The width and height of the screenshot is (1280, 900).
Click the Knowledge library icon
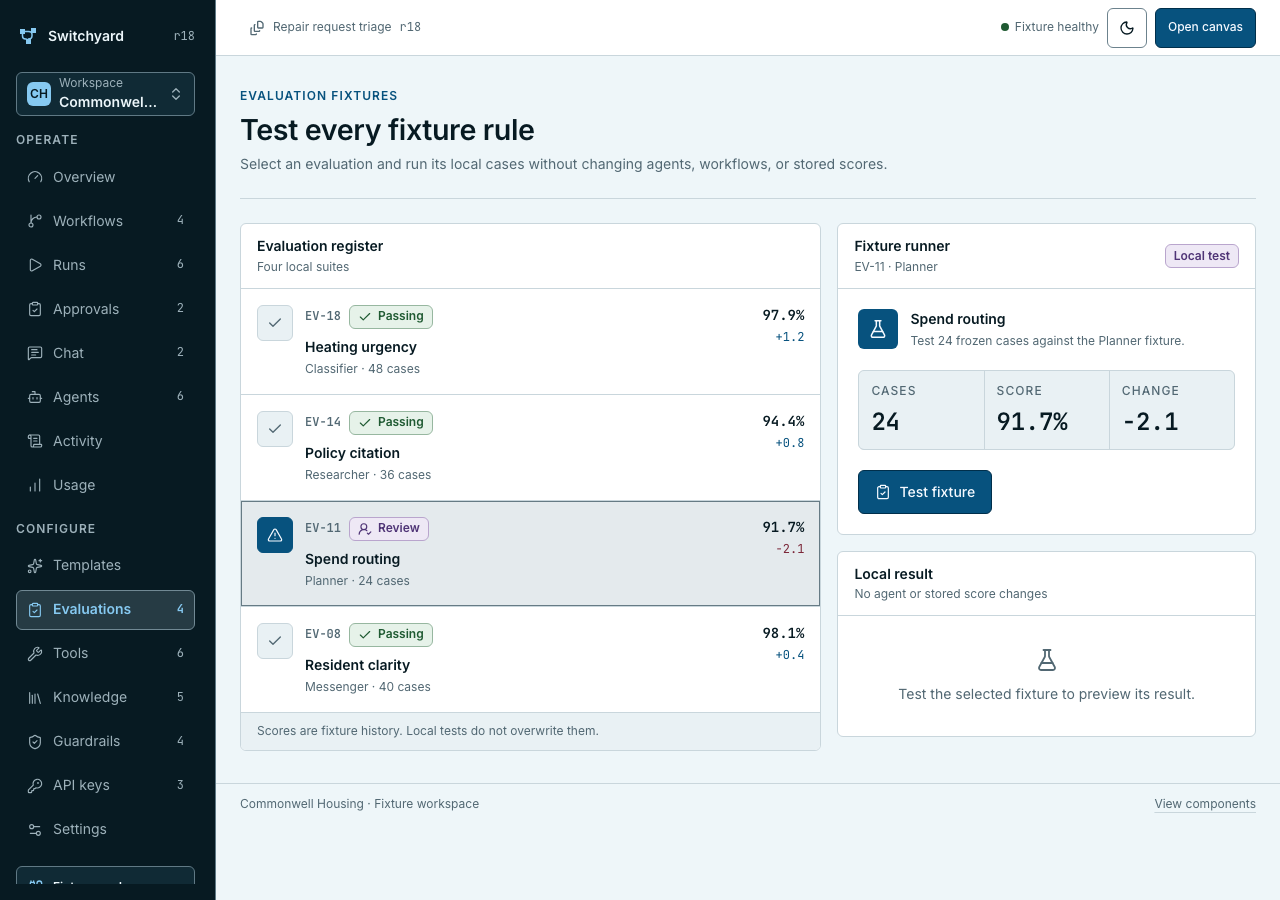click(35, 697)
